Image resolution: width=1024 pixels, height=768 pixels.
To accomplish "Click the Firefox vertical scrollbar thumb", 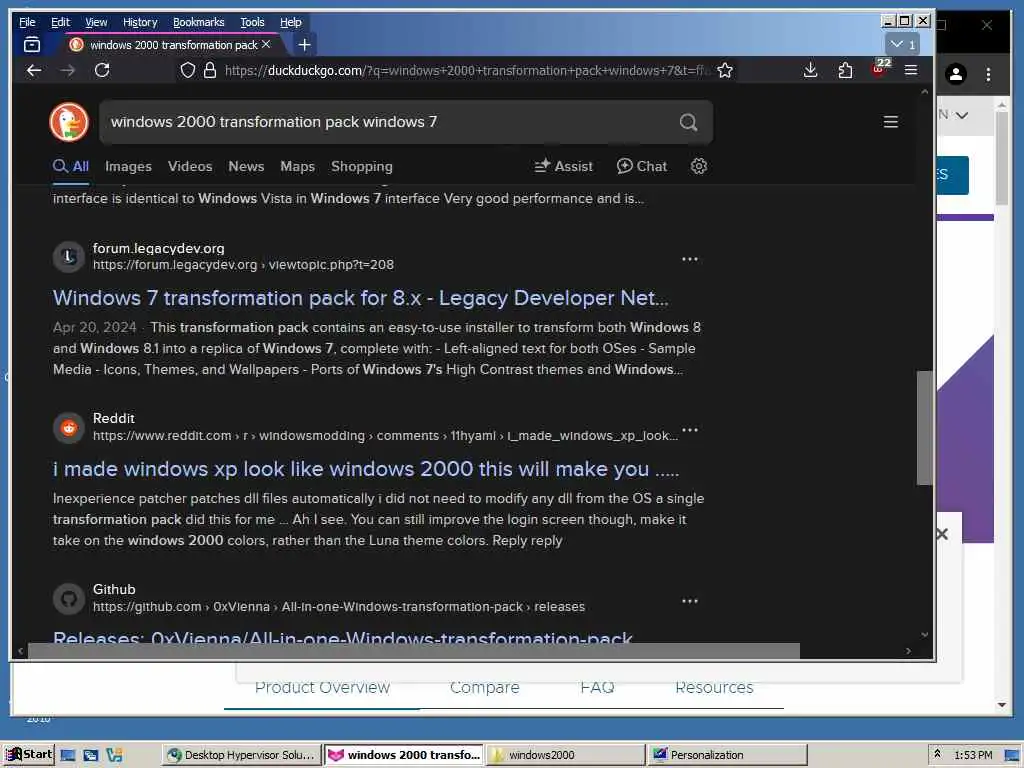I will coord(924,428).
